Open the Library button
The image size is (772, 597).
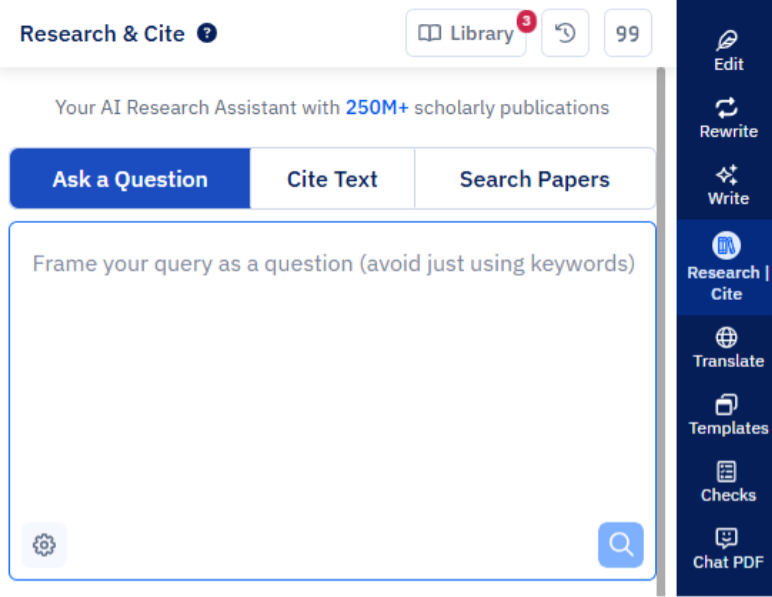pos(465,34)
